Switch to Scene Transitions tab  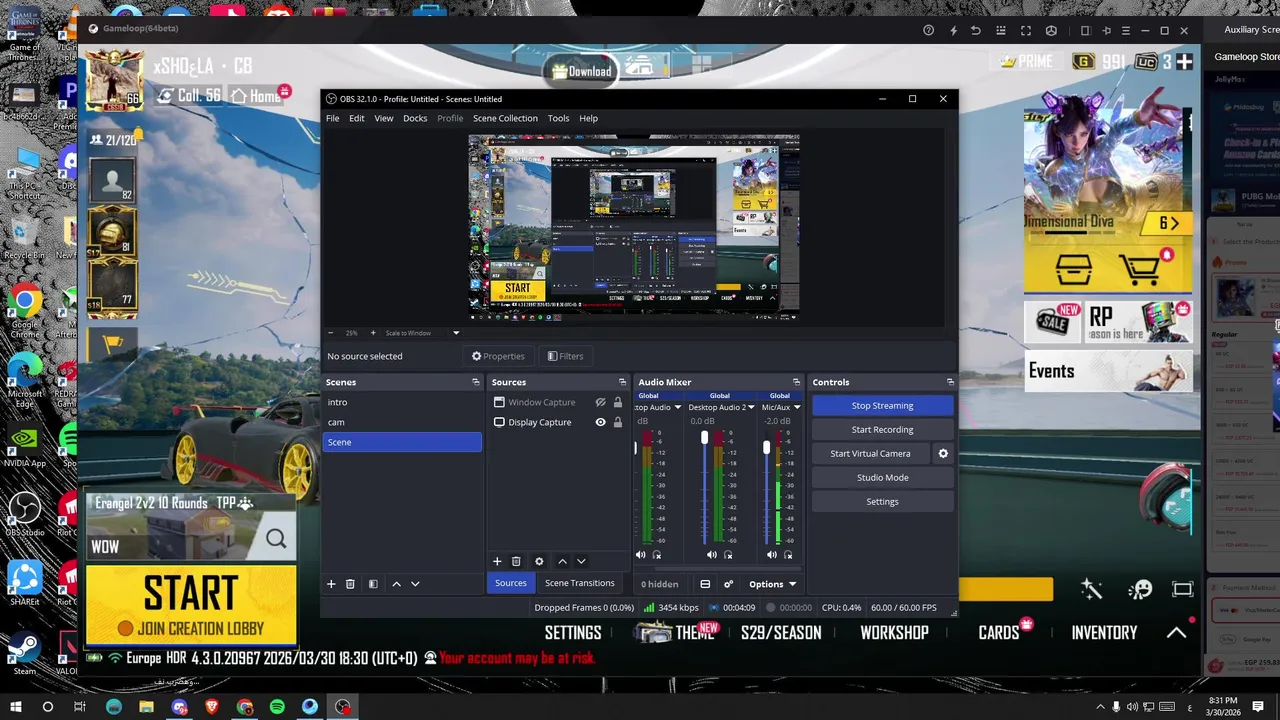click(579, 583)
